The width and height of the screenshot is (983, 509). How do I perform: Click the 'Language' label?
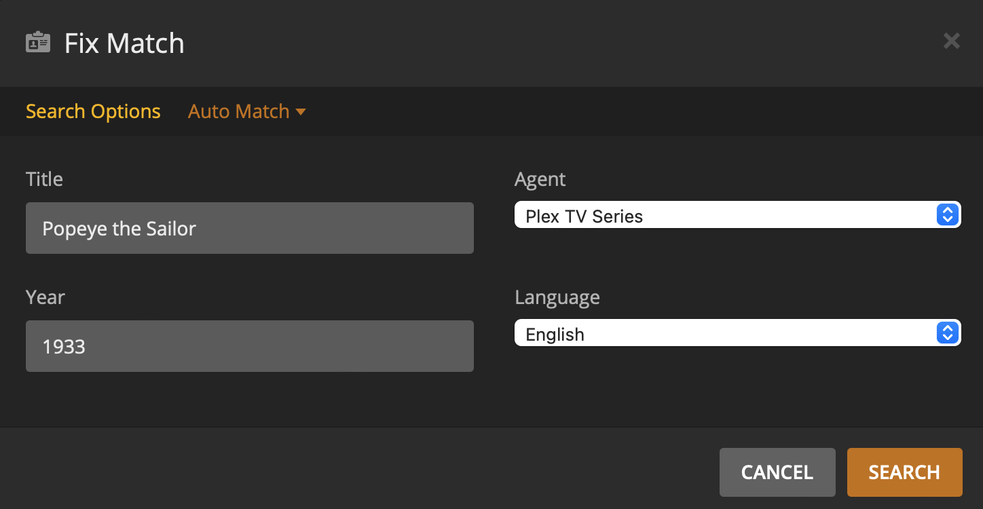557,297
